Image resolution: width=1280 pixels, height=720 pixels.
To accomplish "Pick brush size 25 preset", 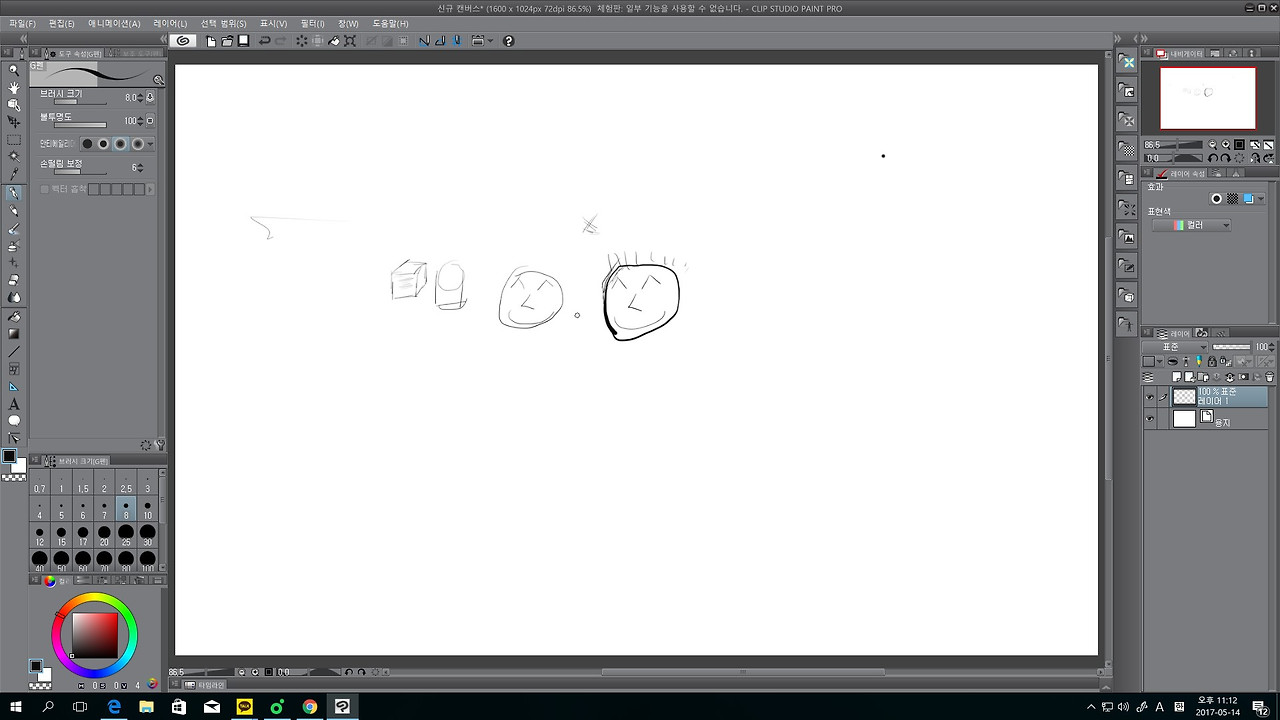I will (126, 535).
